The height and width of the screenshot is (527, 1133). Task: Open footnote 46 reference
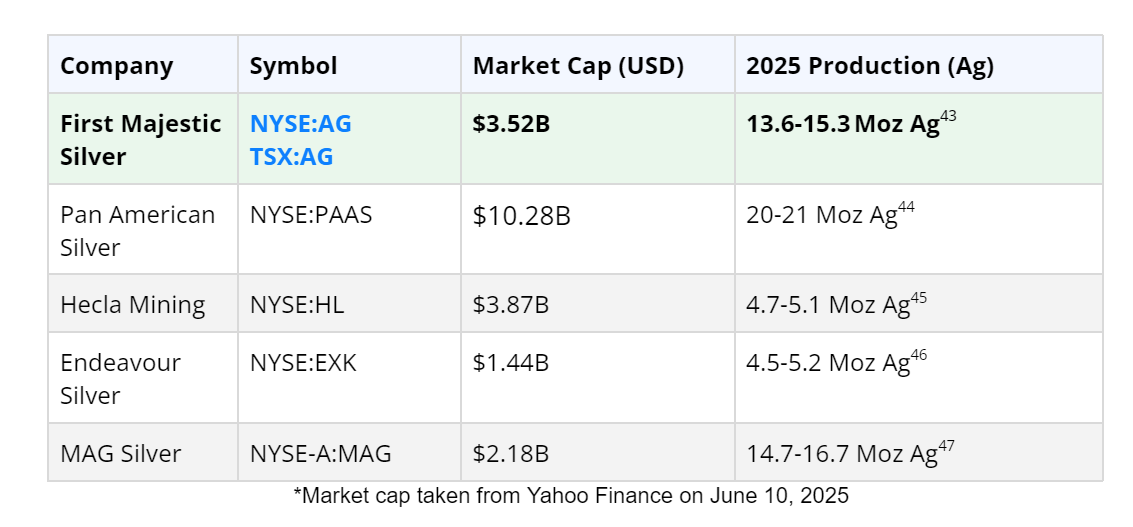click(x=919, y=355)
